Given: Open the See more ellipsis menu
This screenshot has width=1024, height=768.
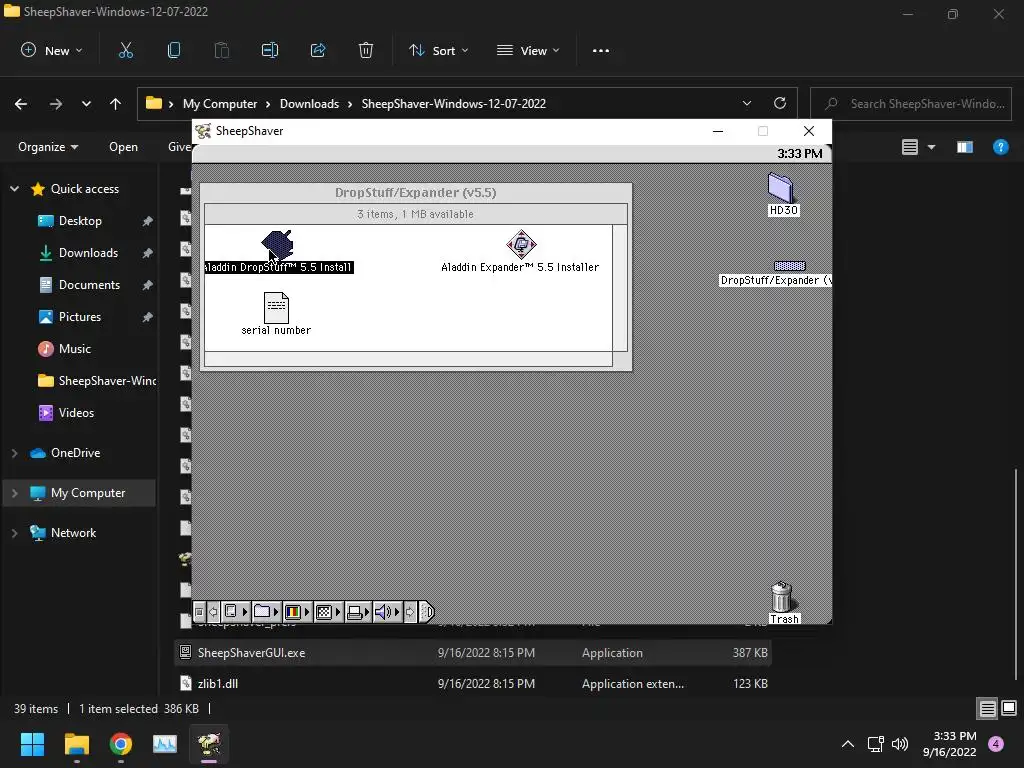Looking at the screenshot, I should [x=601, y=50].
